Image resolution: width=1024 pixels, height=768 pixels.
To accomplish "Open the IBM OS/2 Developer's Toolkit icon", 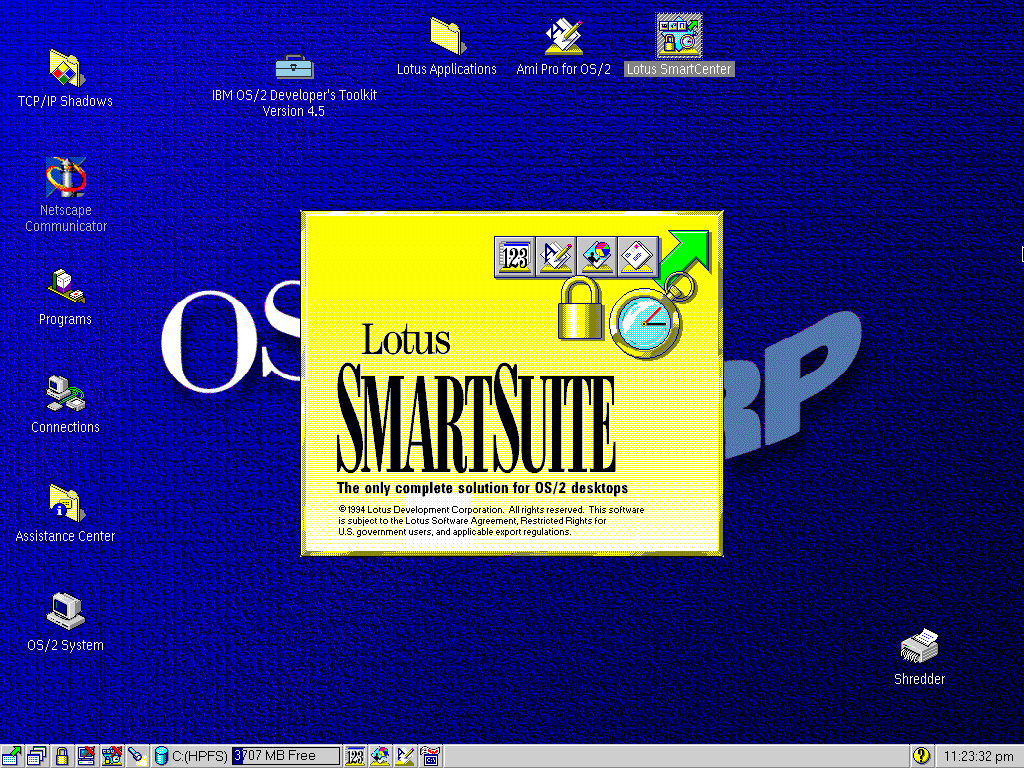I will pos(294,67).
